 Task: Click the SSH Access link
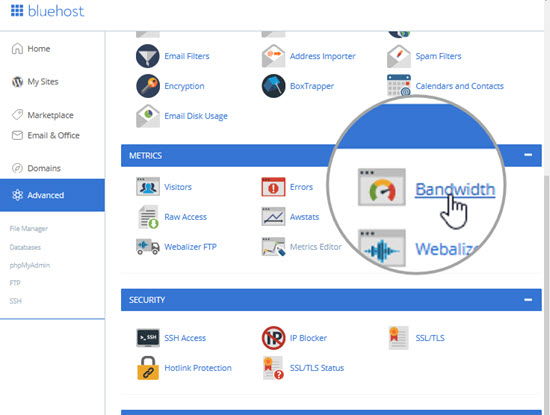(185, 338)
